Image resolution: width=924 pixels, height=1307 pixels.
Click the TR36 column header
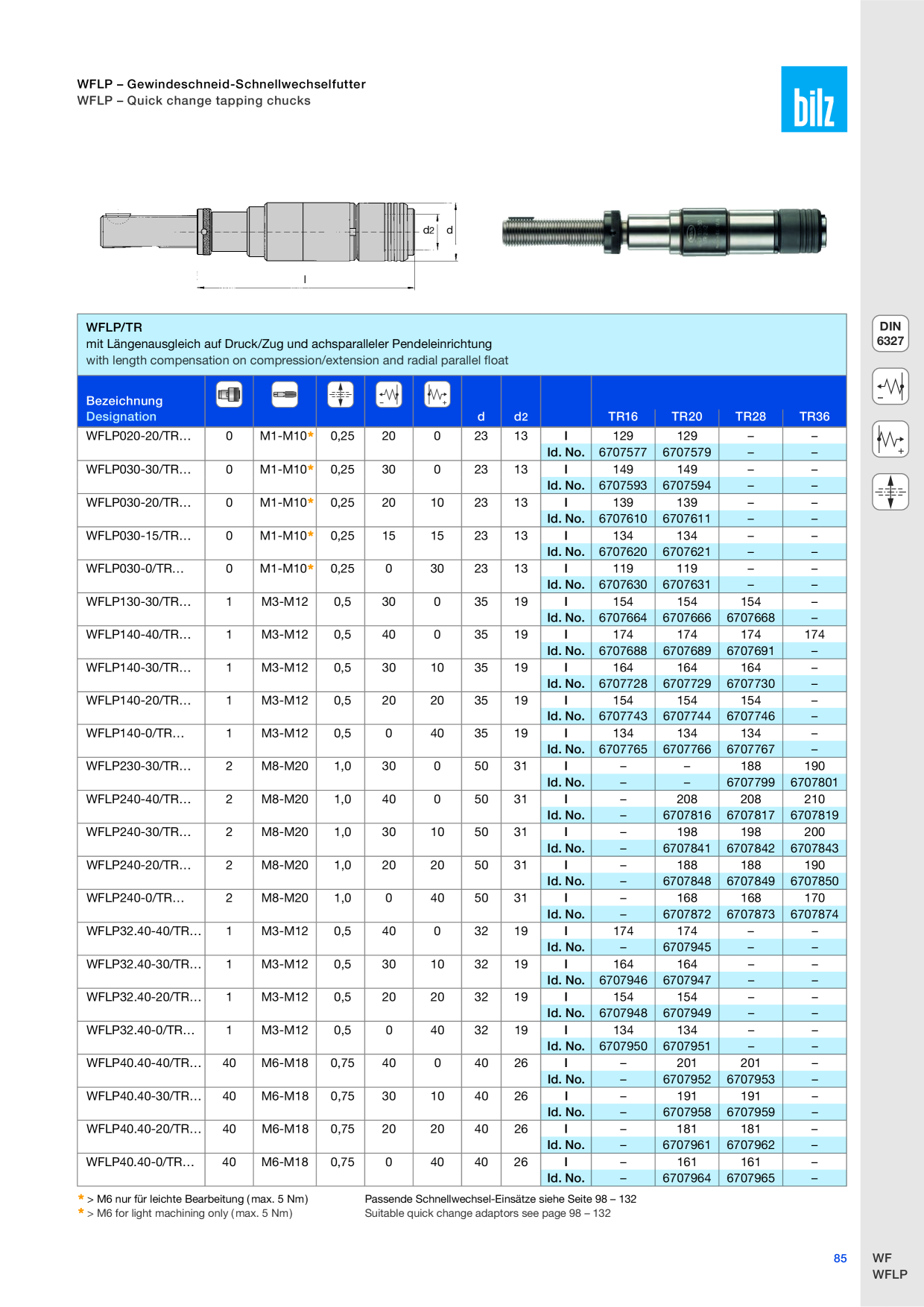(x=814, y=417)
